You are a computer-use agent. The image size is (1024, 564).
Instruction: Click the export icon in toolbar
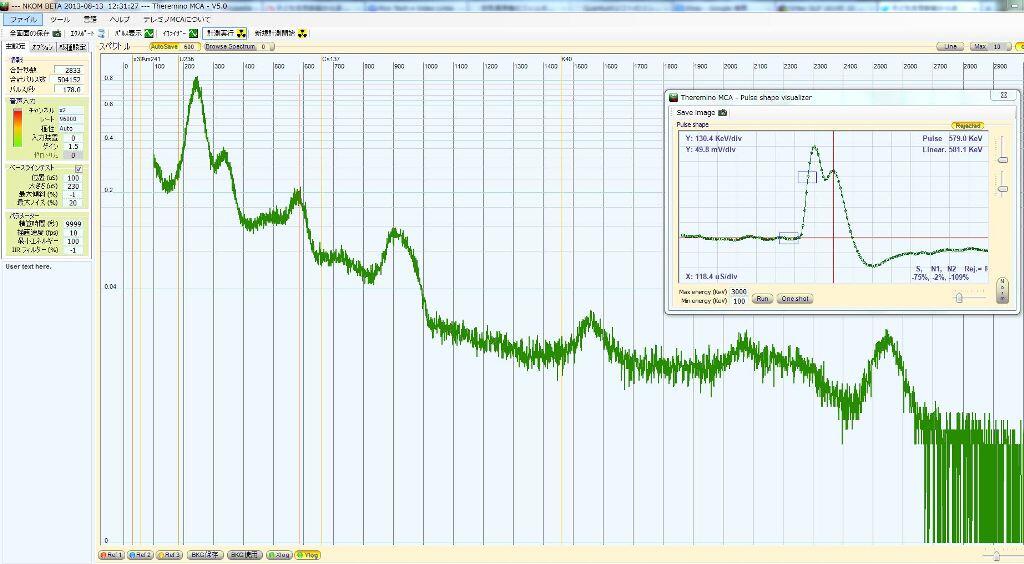click(x=101, y=33)
